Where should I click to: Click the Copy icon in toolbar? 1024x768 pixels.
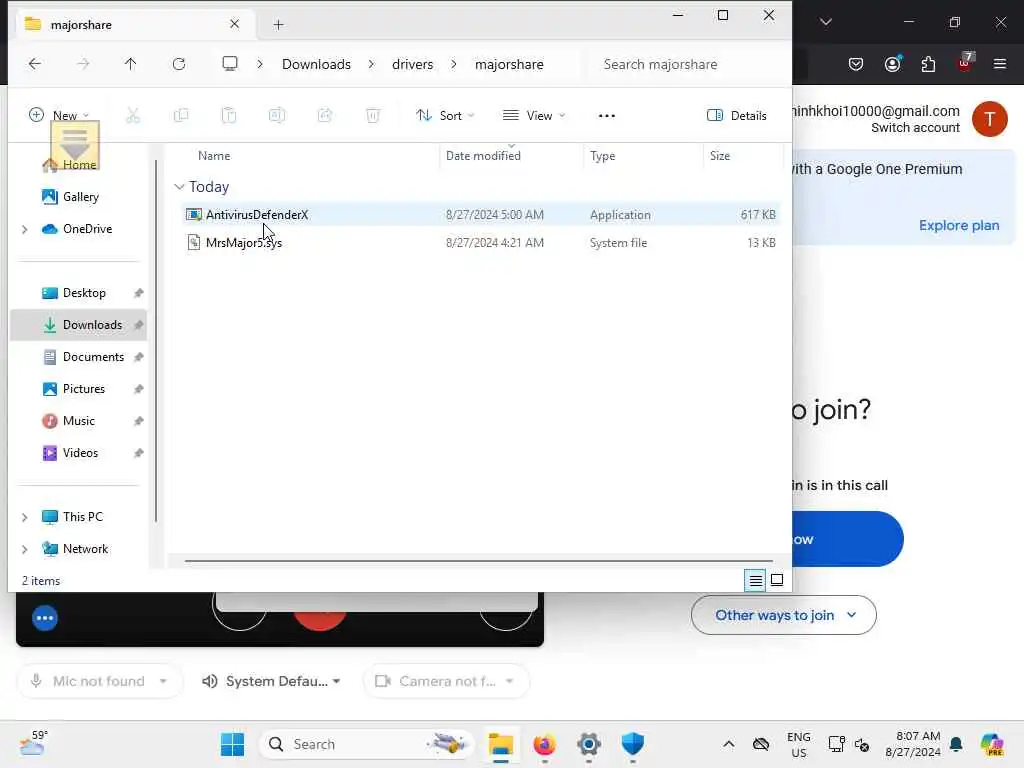click(181, 116)
